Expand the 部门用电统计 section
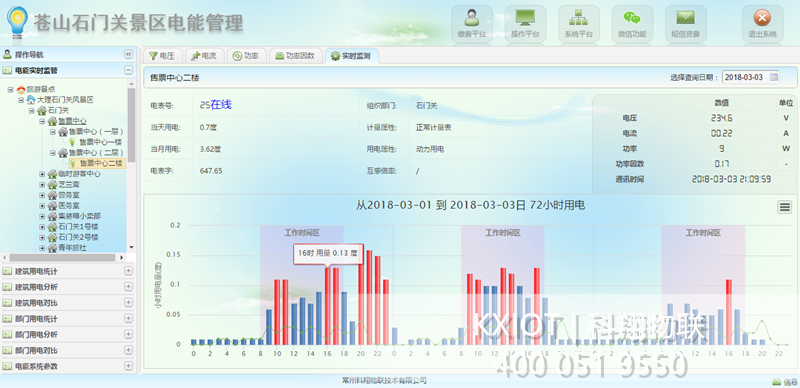The image size is (800, 388). tap(128, 319)
